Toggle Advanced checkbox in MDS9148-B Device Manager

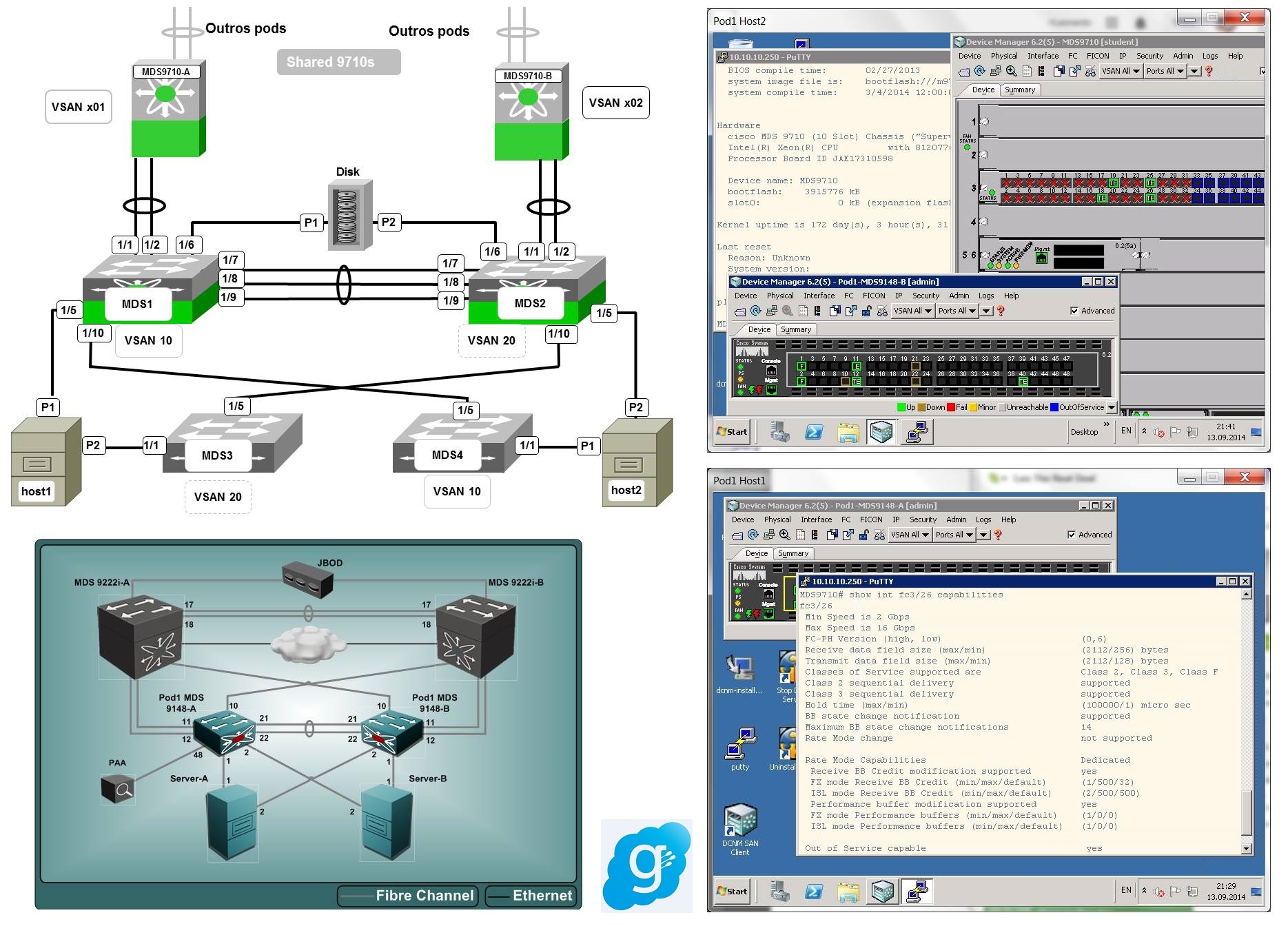(1074, 311)
